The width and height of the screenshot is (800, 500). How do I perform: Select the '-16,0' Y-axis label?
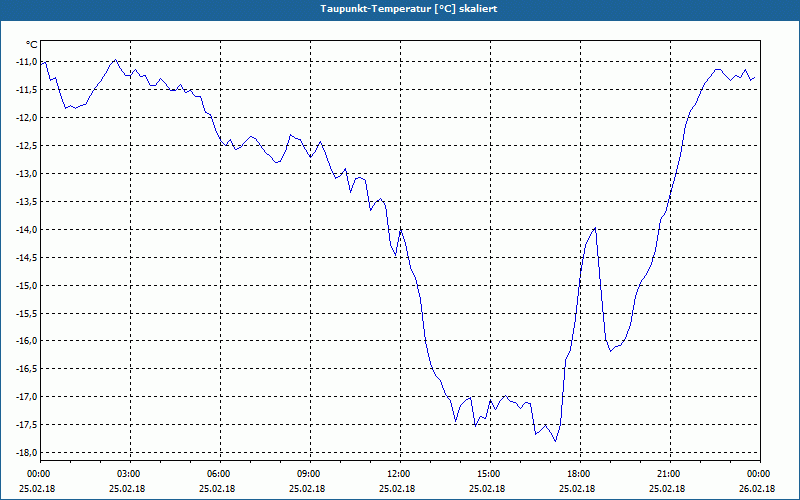pyautogui.click(x=27, y=341)
